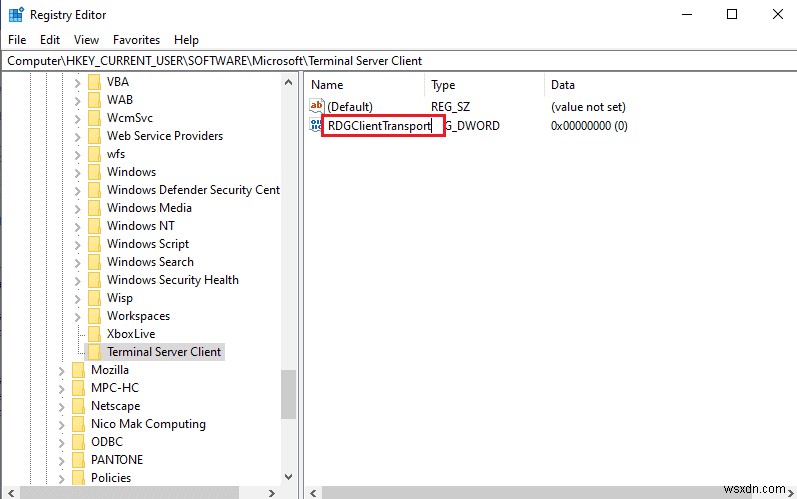Expand the Windows Media key

tap(77, 208)
